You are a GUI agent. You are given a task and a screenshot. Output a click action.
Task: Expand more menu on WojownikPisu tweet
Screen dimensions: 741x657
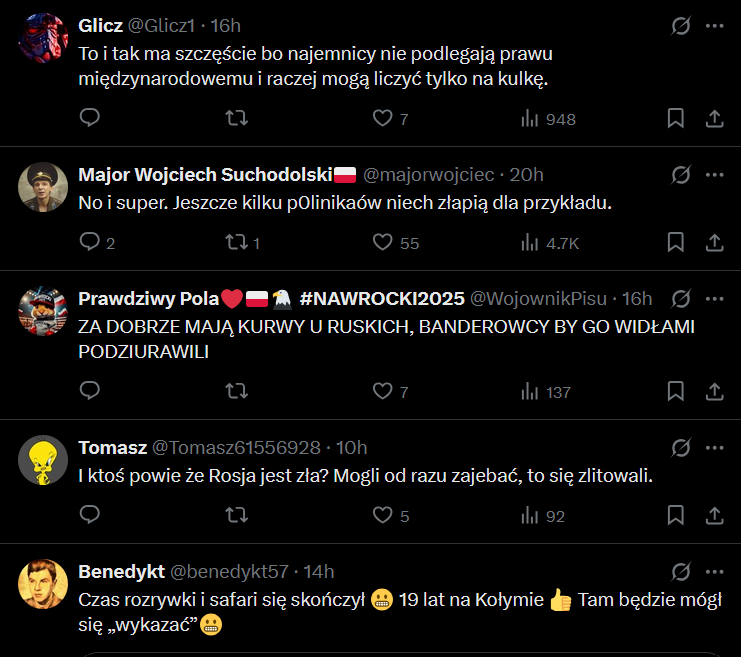click(715, 298)
